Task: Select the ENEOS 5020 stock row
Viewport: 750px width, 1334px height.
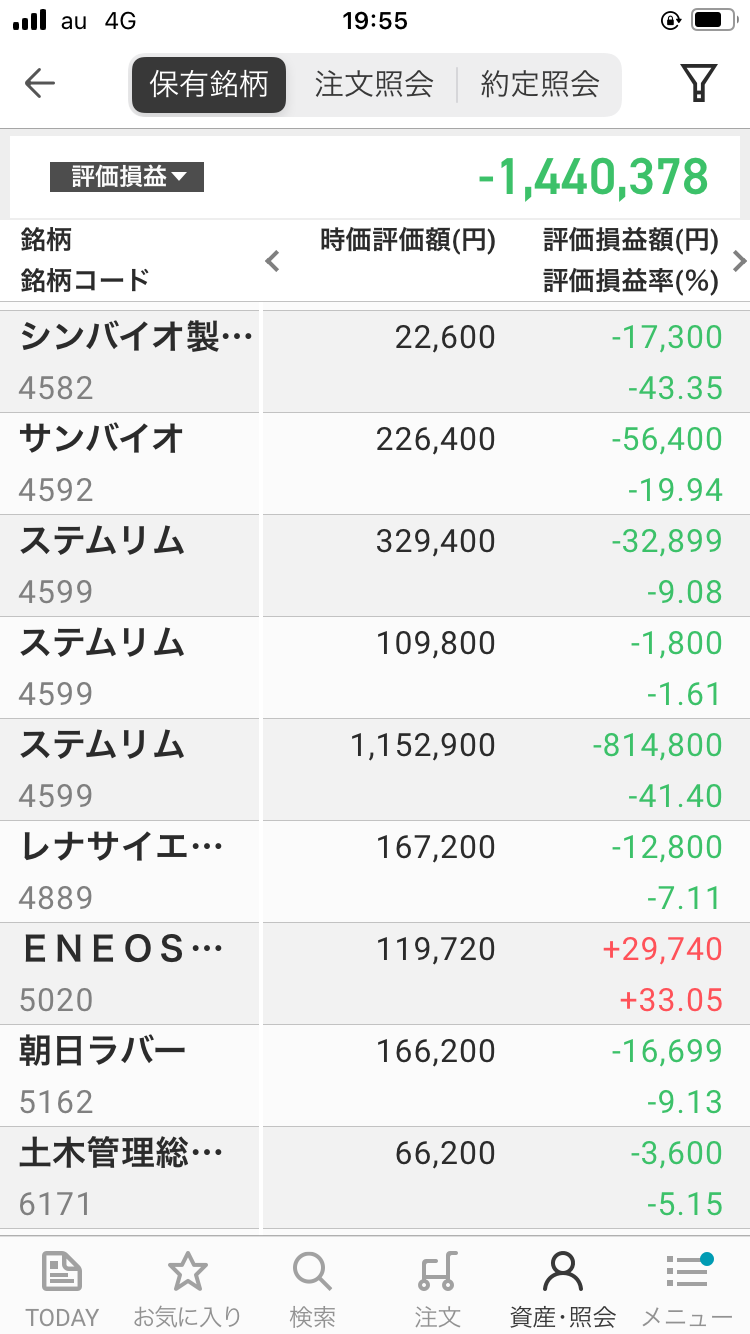Action: coord(375,974)
